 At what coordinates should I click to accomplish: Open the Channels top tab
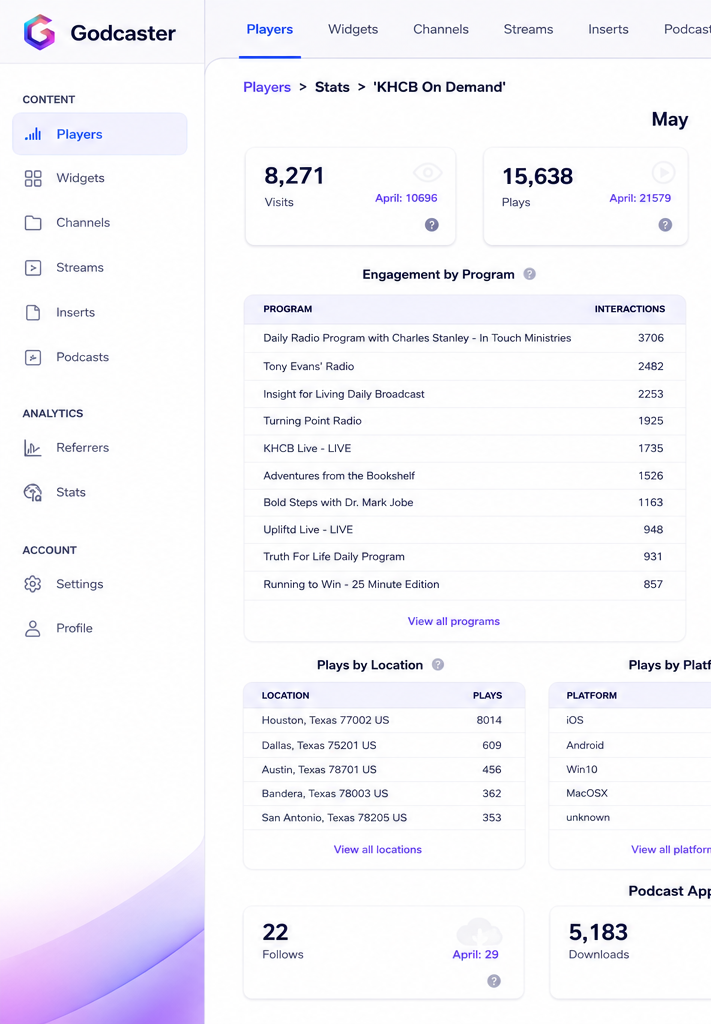(441, 29)
